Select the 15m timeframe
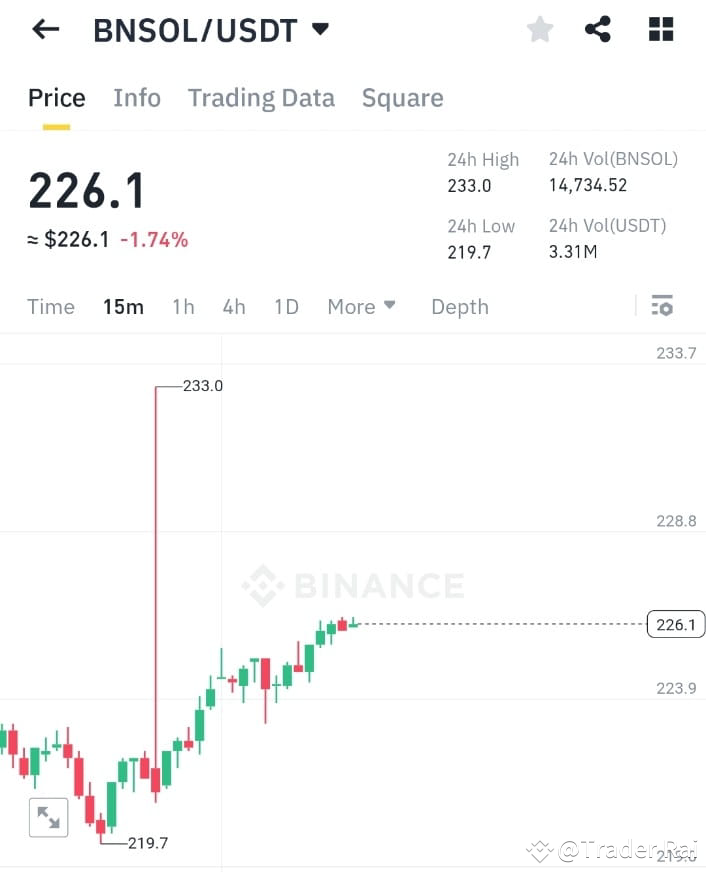Image resolution: width=706 pixels, height=872 pixels. (x=123, y=307)
